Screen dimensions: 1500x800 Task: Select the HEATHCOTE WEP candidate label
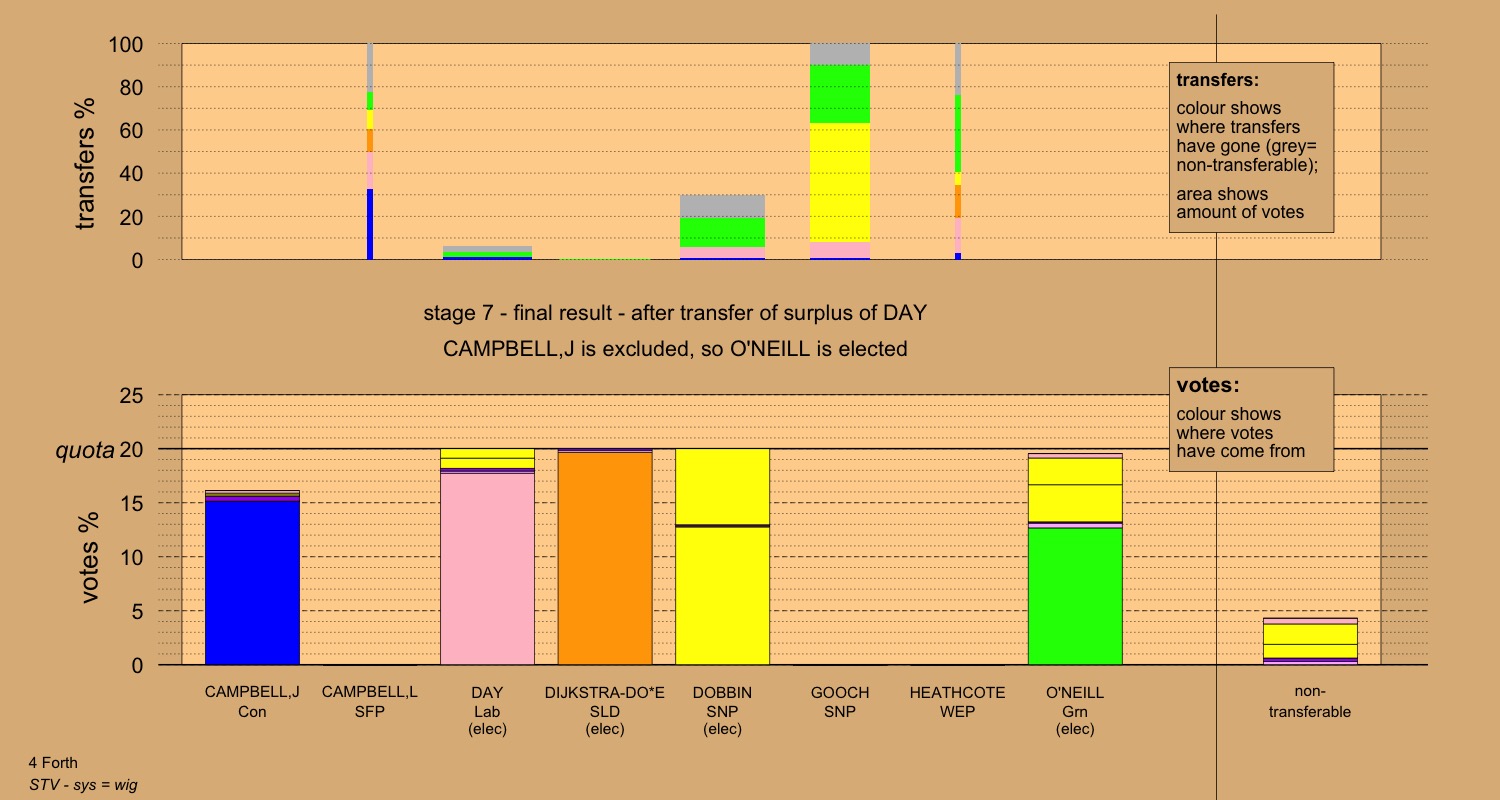958,702
